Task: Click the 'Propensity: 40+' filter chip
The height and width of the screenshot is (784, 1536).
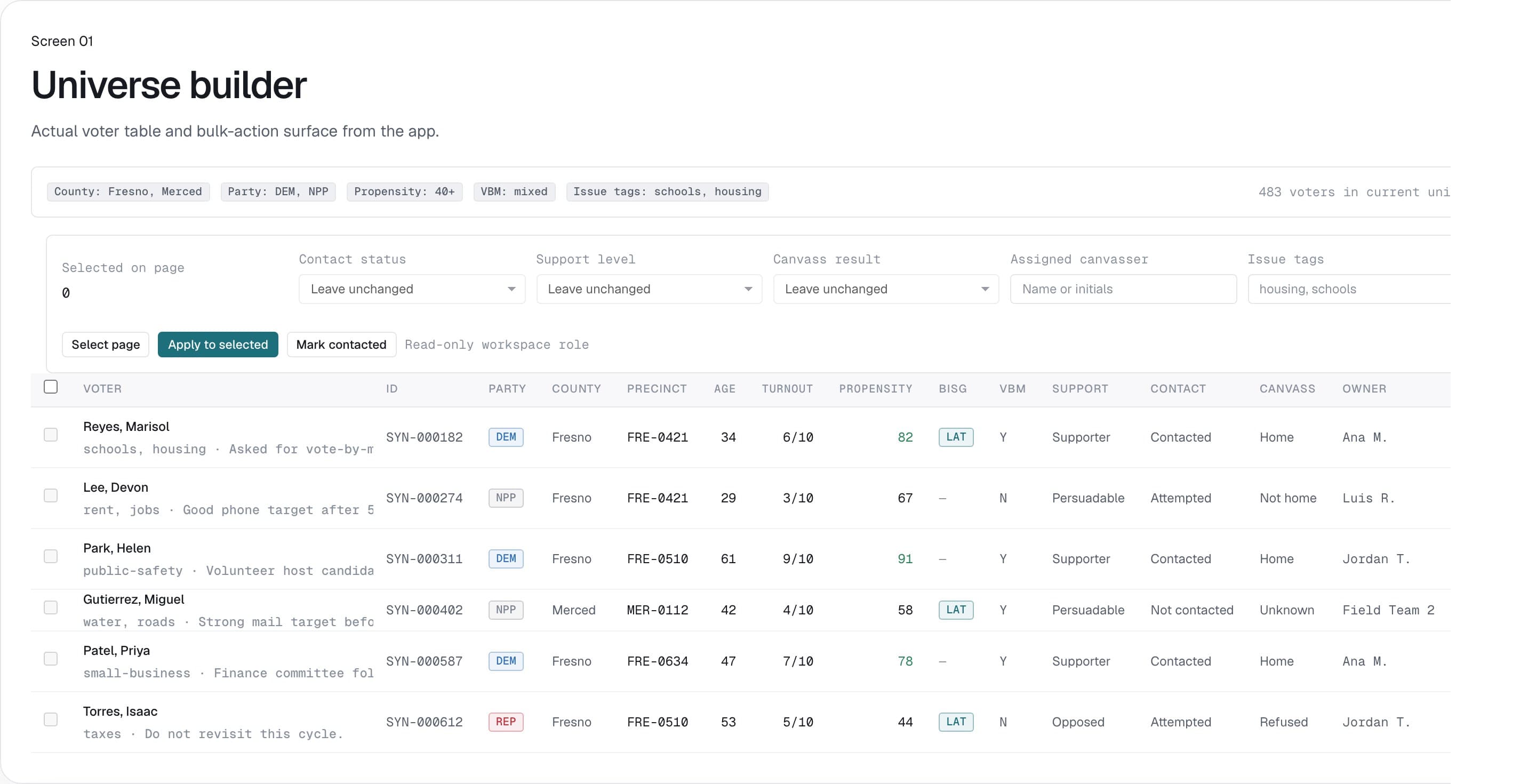Action: (404, 191)
